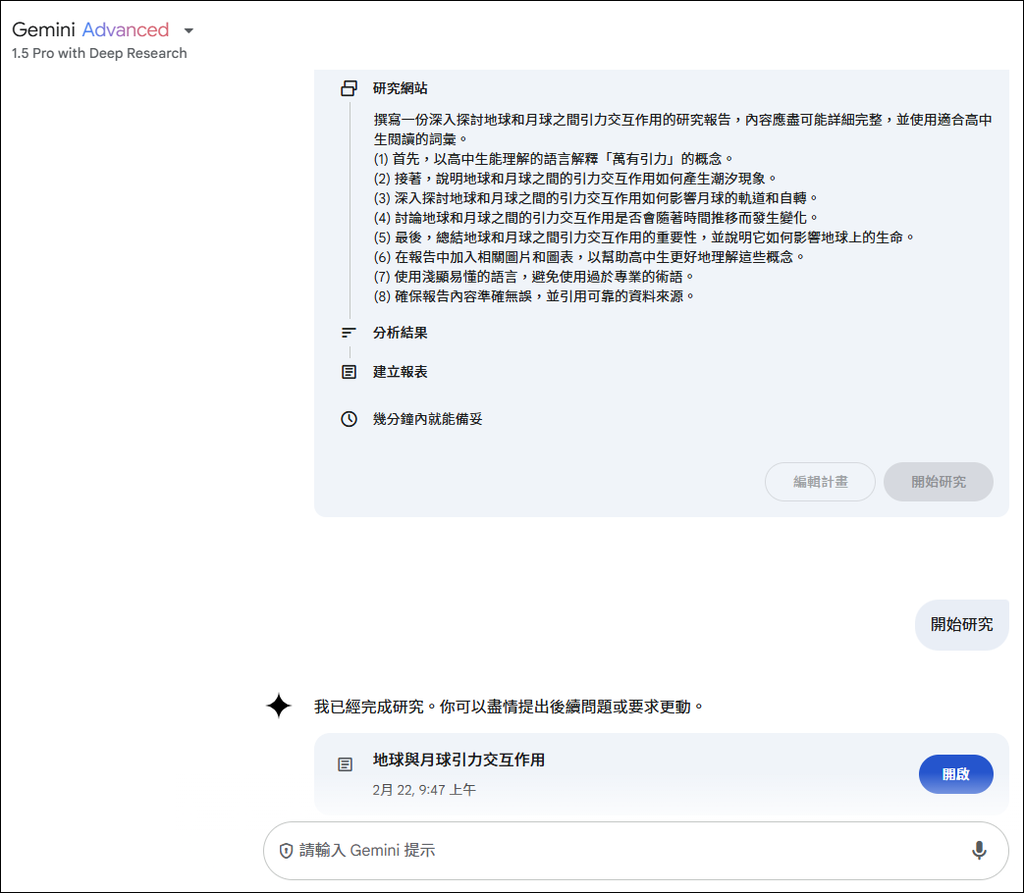Click plan step (6) about 圖片和圖表

[x=589, y=257]
